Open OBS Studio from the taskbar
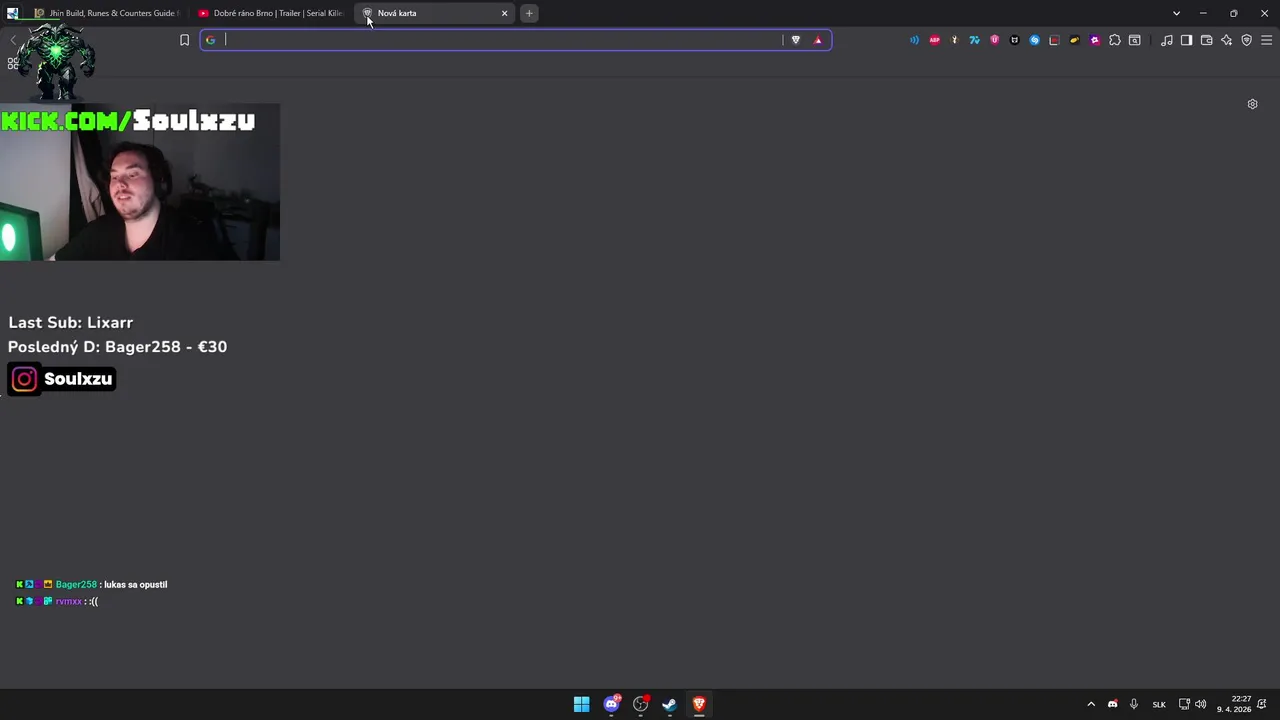The height and width of the screenshot is (720, 1280). 640,704
